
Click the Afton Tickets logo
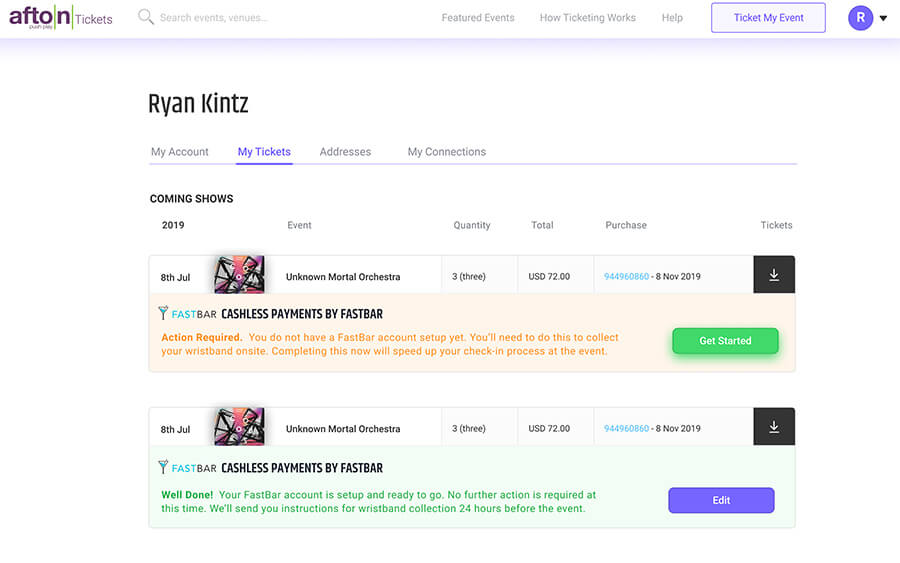tap(60, 17)
